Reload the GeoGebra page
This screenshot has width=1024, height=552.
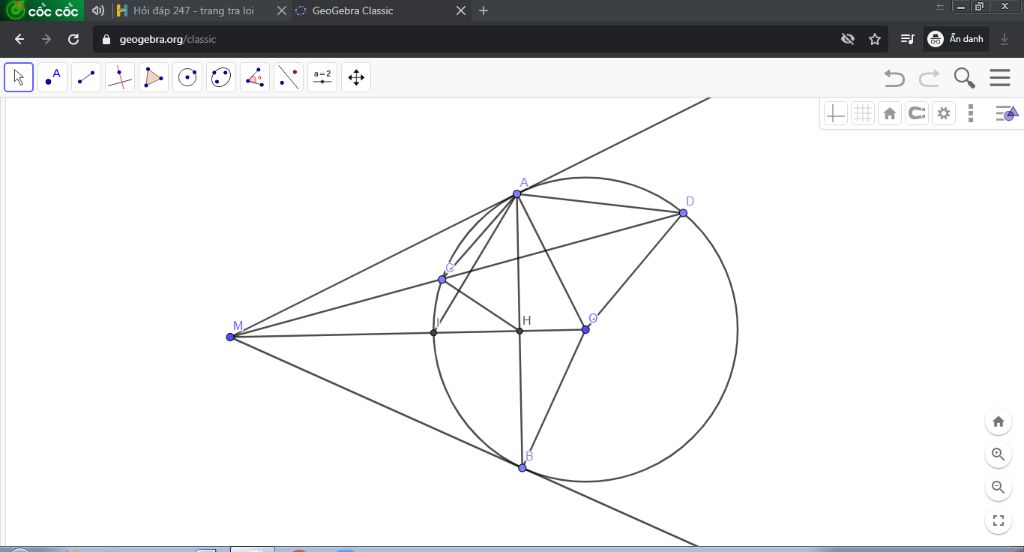pyautogui.click(x=73, y=39)
